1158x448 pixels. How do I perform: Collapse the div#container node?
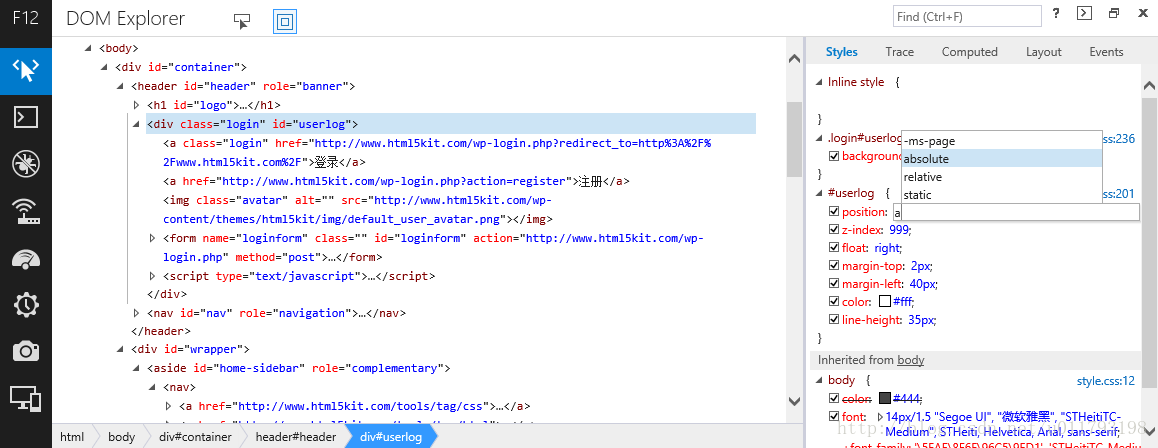click(105, 68)
